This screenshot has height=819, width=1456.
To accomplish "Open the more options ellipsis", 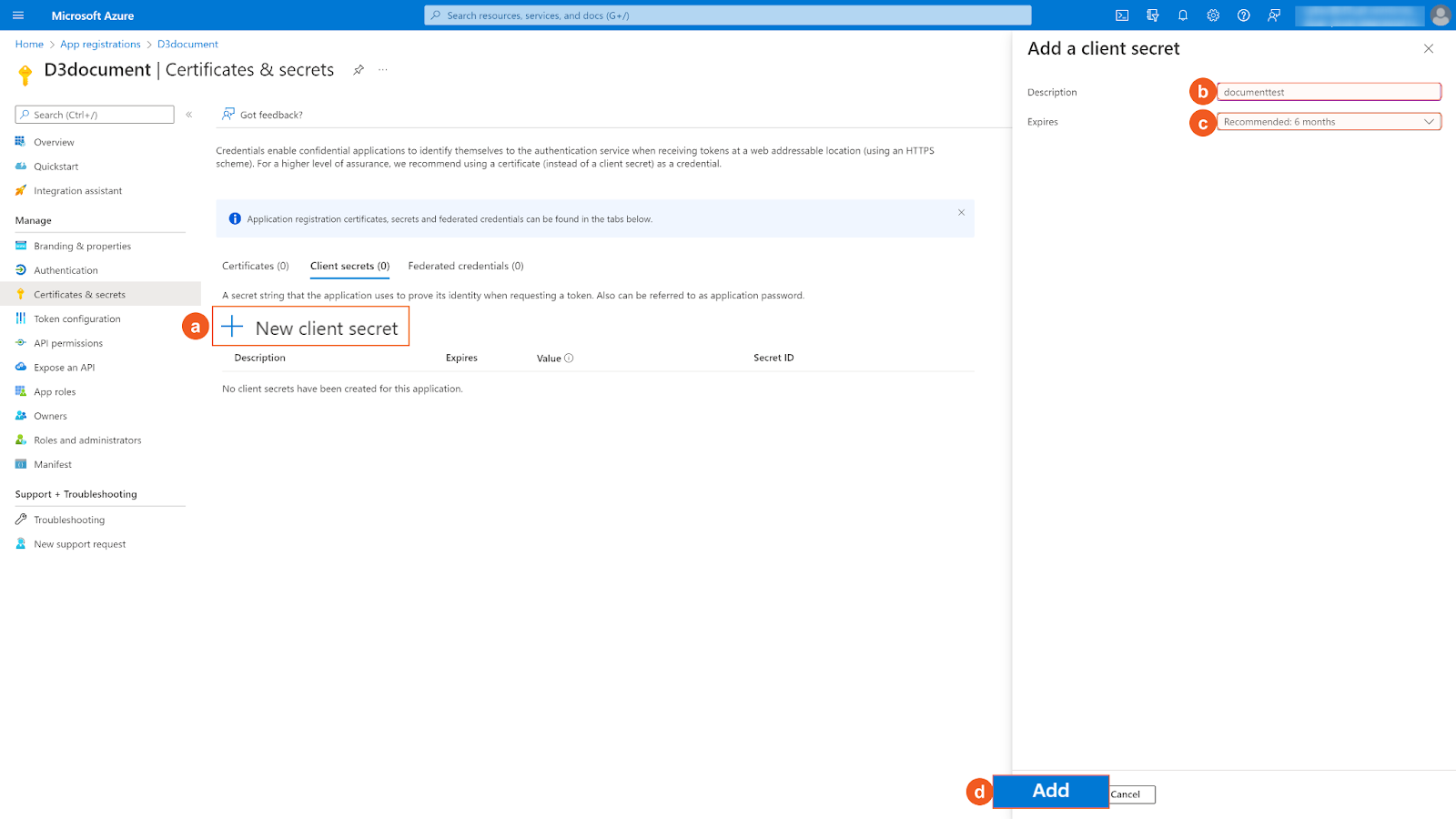I will pyautogui.click(x=382, y=69).
